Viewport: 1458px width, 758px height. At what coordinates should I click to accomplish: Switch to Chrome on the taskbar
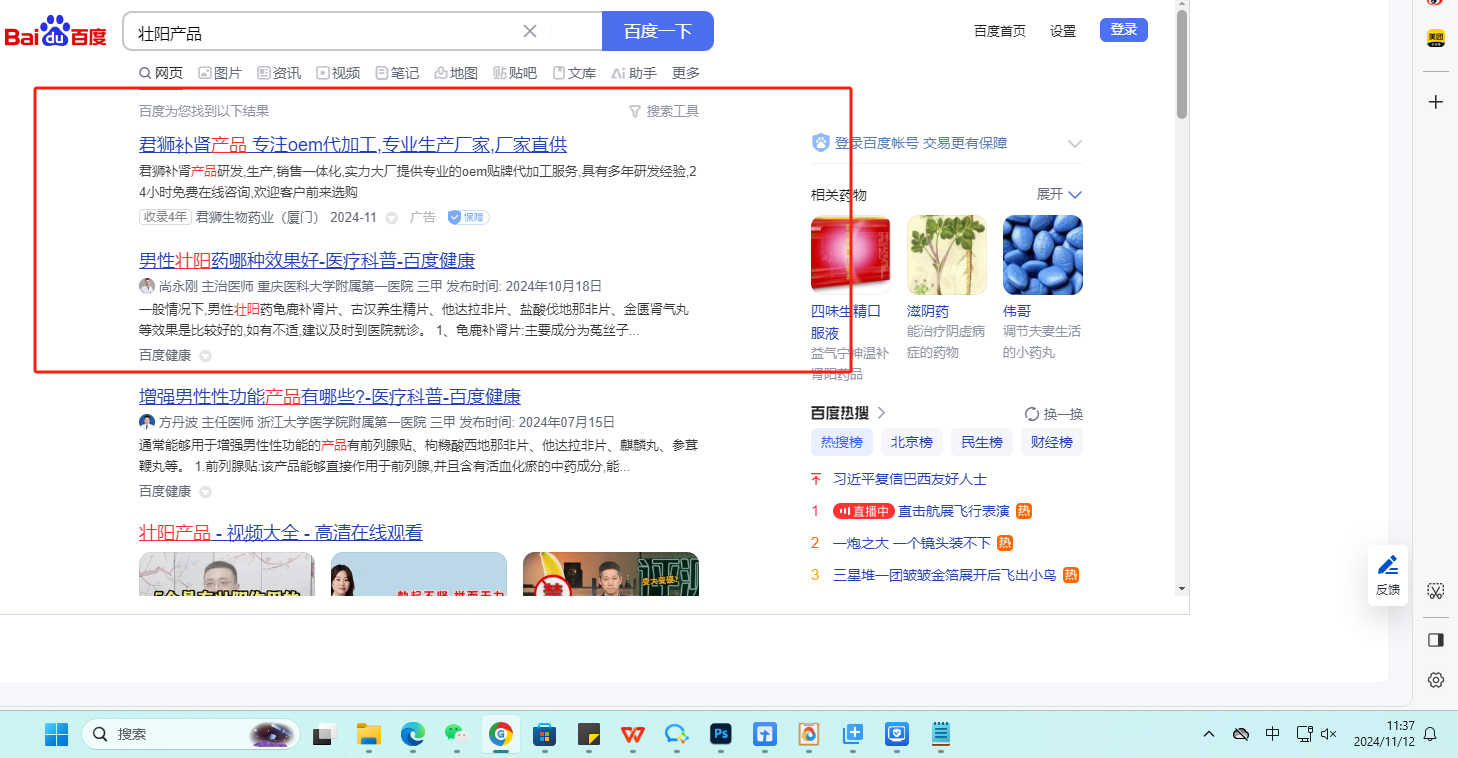[501, 734]
